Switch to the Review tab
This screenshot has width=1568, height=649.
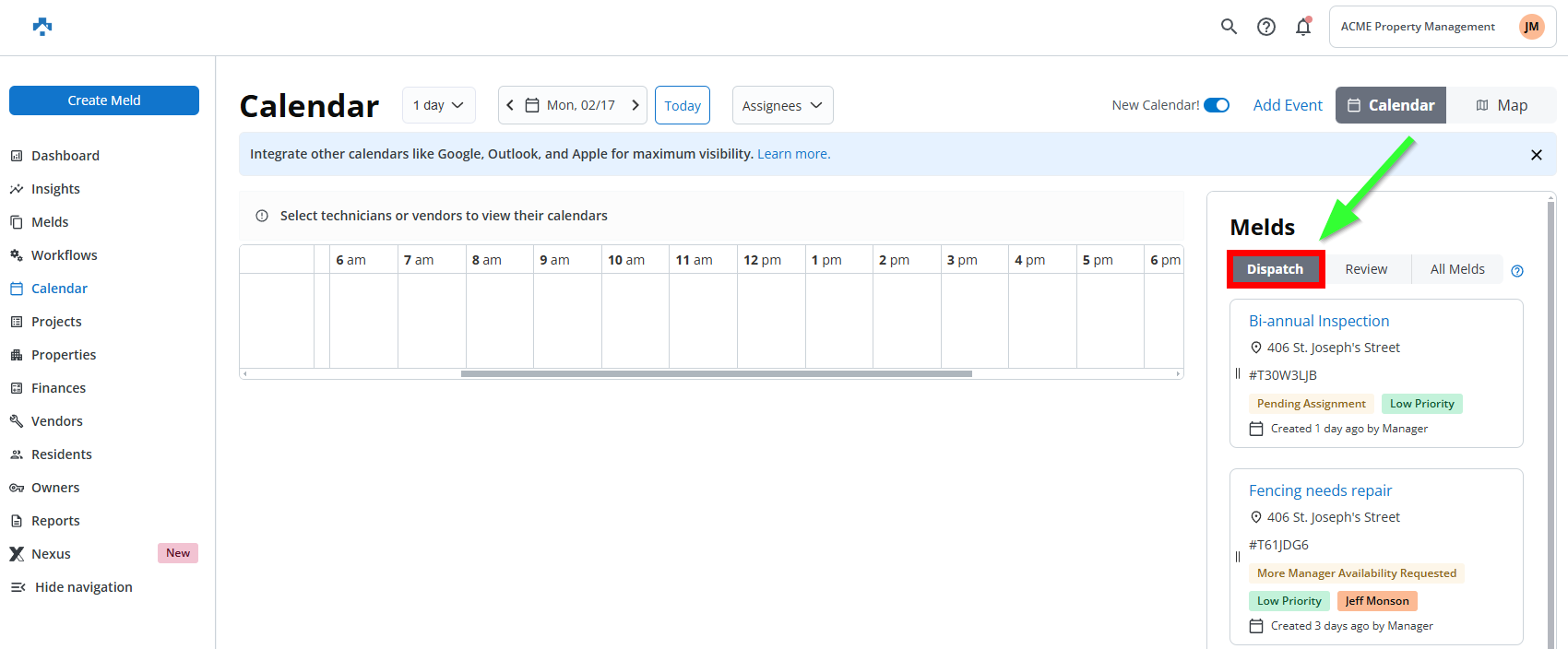pos(1366,269)
